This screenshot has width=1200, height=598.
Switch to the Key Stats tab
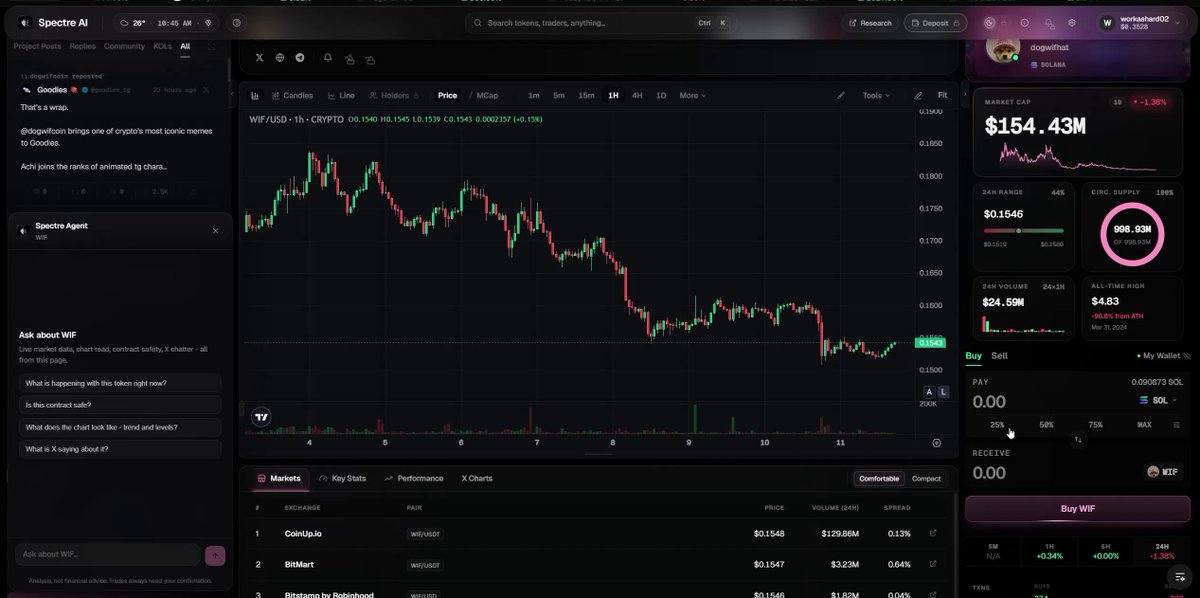[342, 479]
